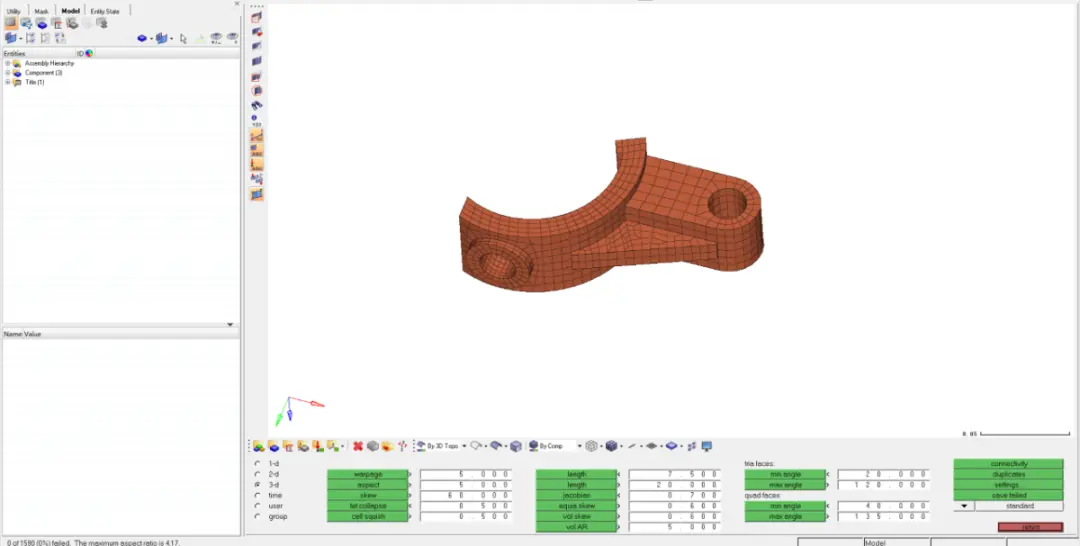Click the arrow selector cursor icon
Viewport: 1080px width, 546px height.
(183, 39)
